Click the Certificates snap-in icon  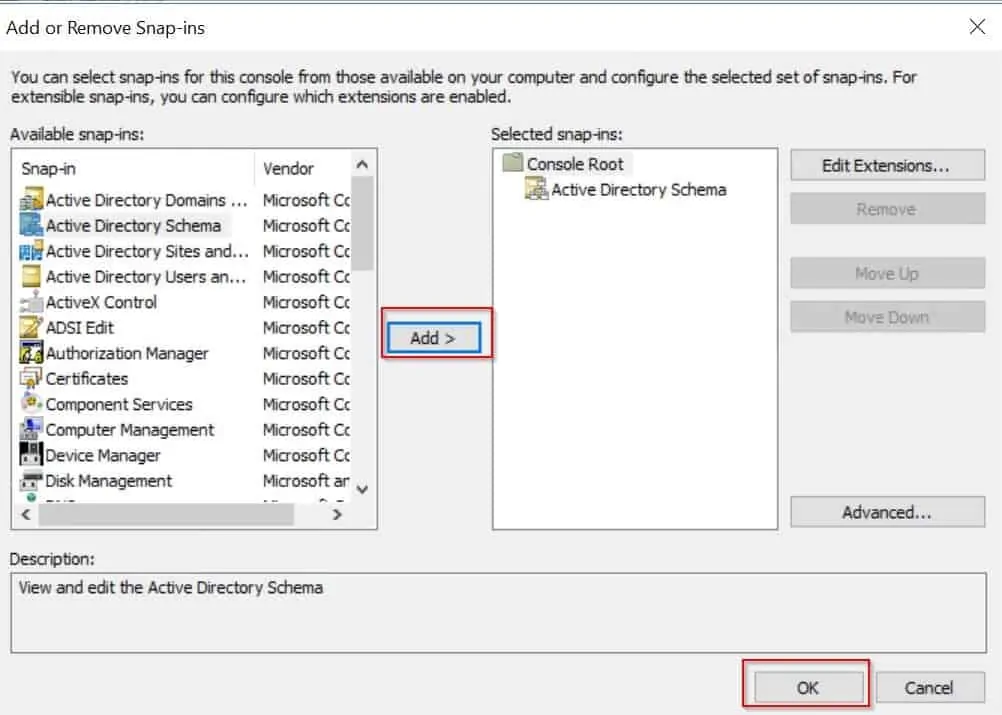pos(31,379)
